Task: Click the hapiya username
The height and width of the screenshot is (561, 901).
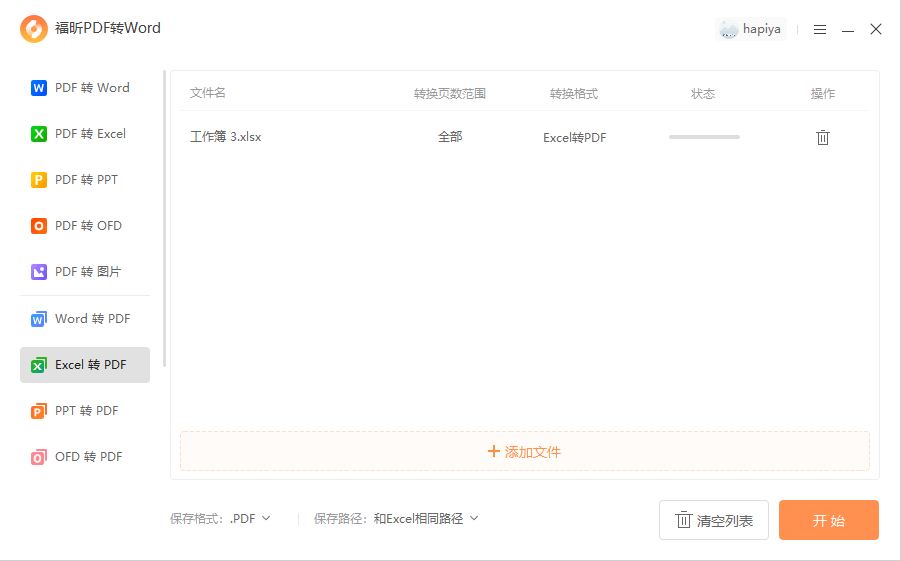Action: tap(761, 29)
